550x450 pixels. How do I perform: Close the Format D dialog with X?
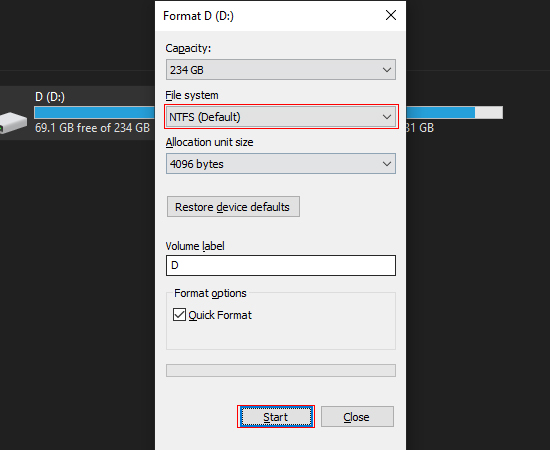tap(391, 15)
